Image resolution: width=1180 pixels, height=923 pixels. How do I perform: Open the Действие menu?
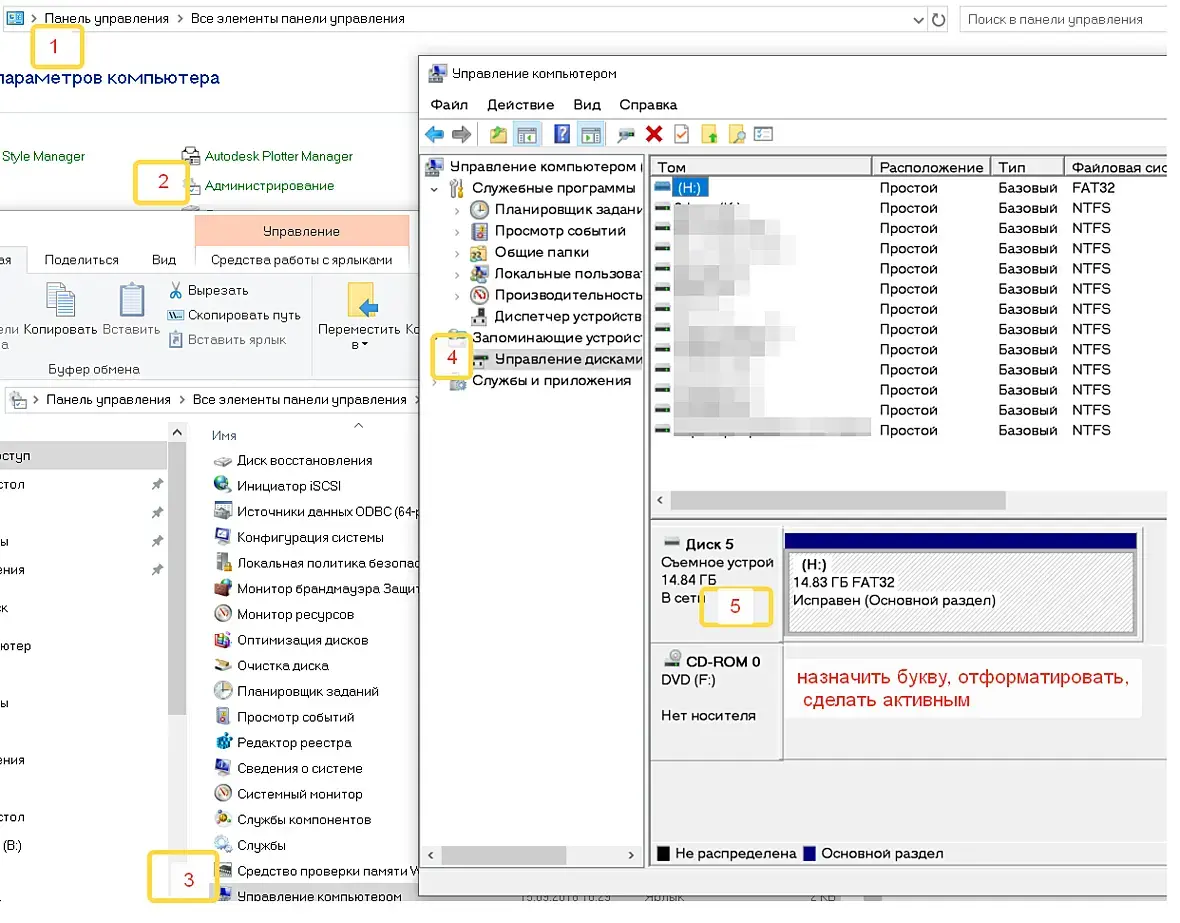(x=520, y=105)
